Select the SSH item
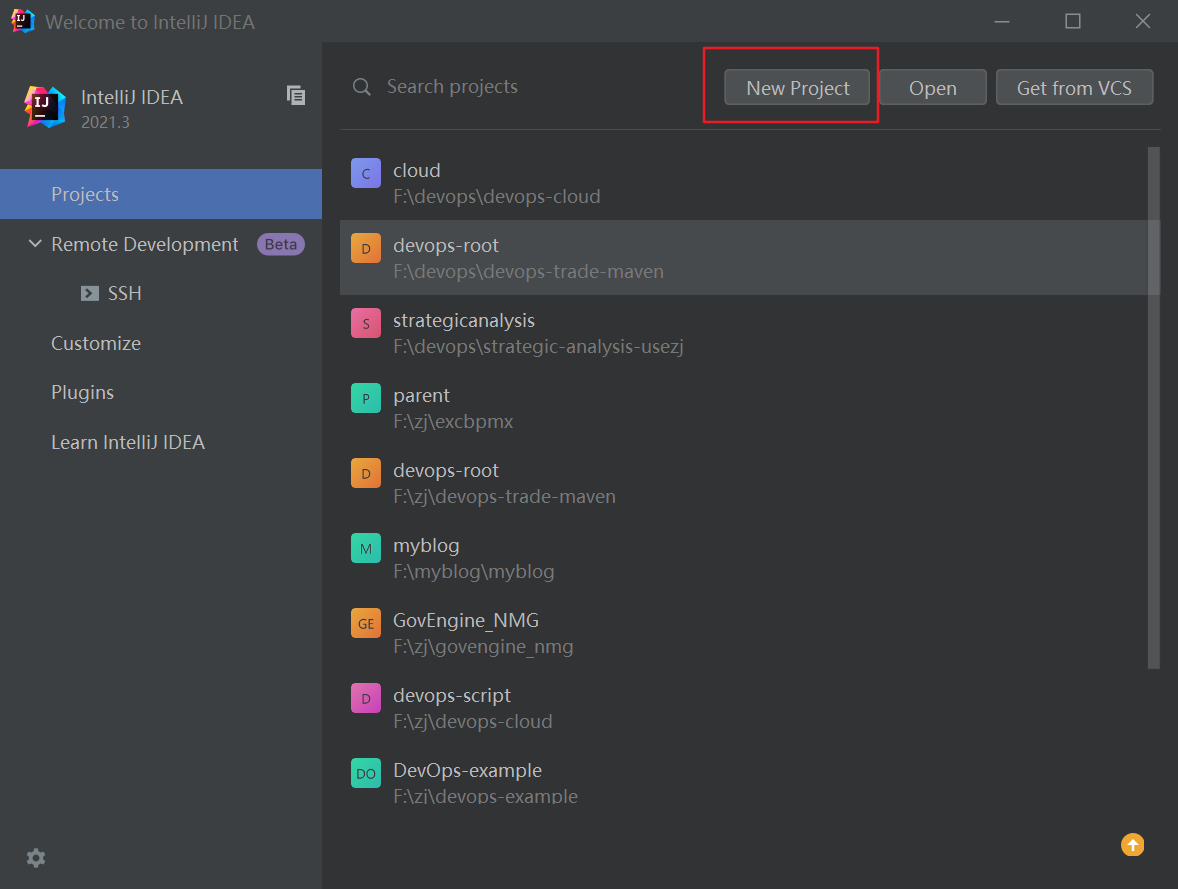This screenshot has width=1178, height=889. [125, 293]
